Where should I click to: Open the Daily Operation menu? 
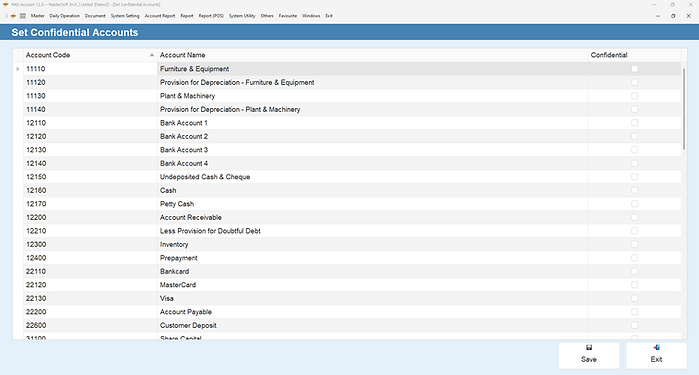pyautogui.click(x=65, y=16)
